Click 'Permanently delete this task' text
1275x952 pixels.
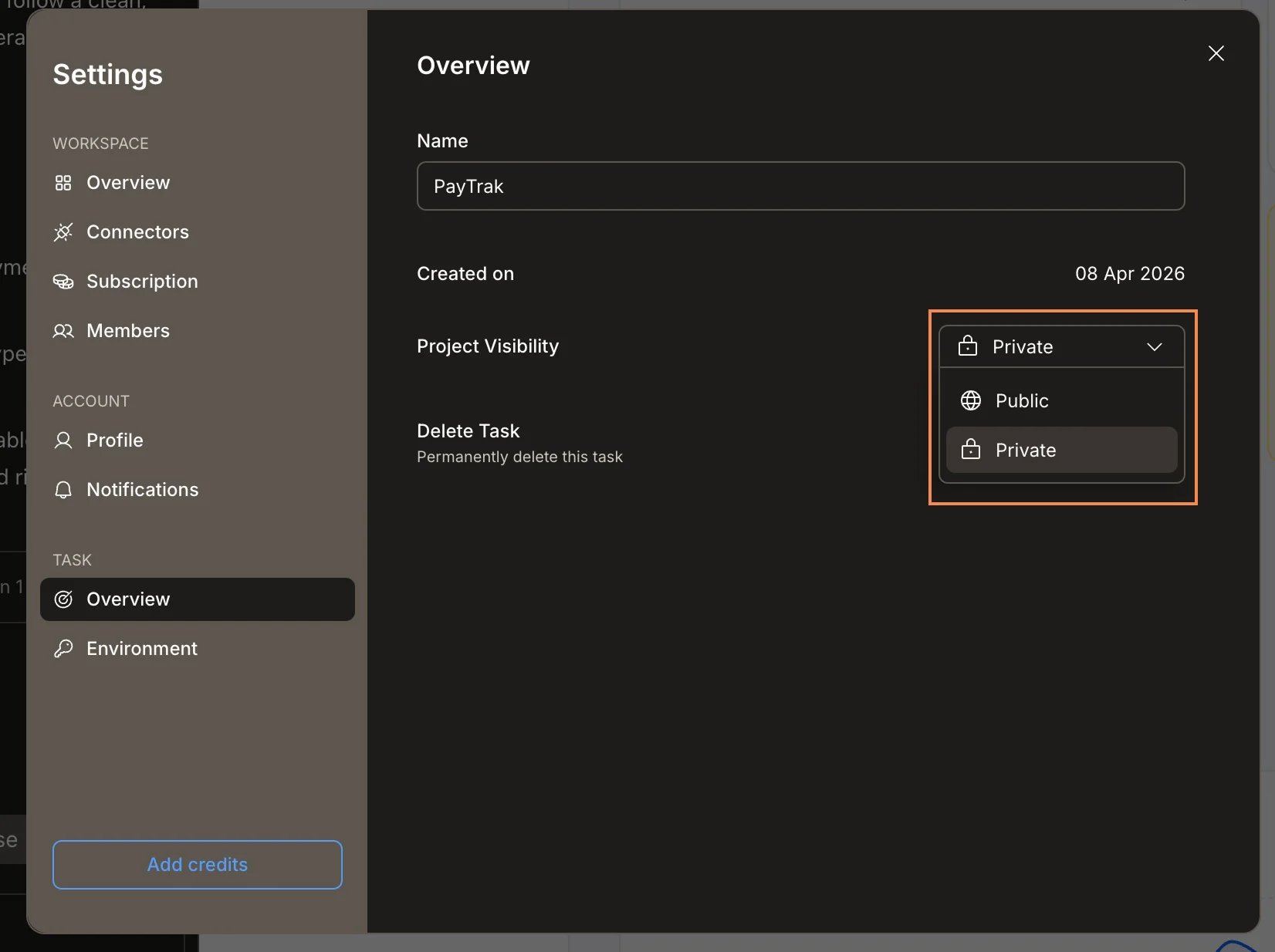[519, 457]
